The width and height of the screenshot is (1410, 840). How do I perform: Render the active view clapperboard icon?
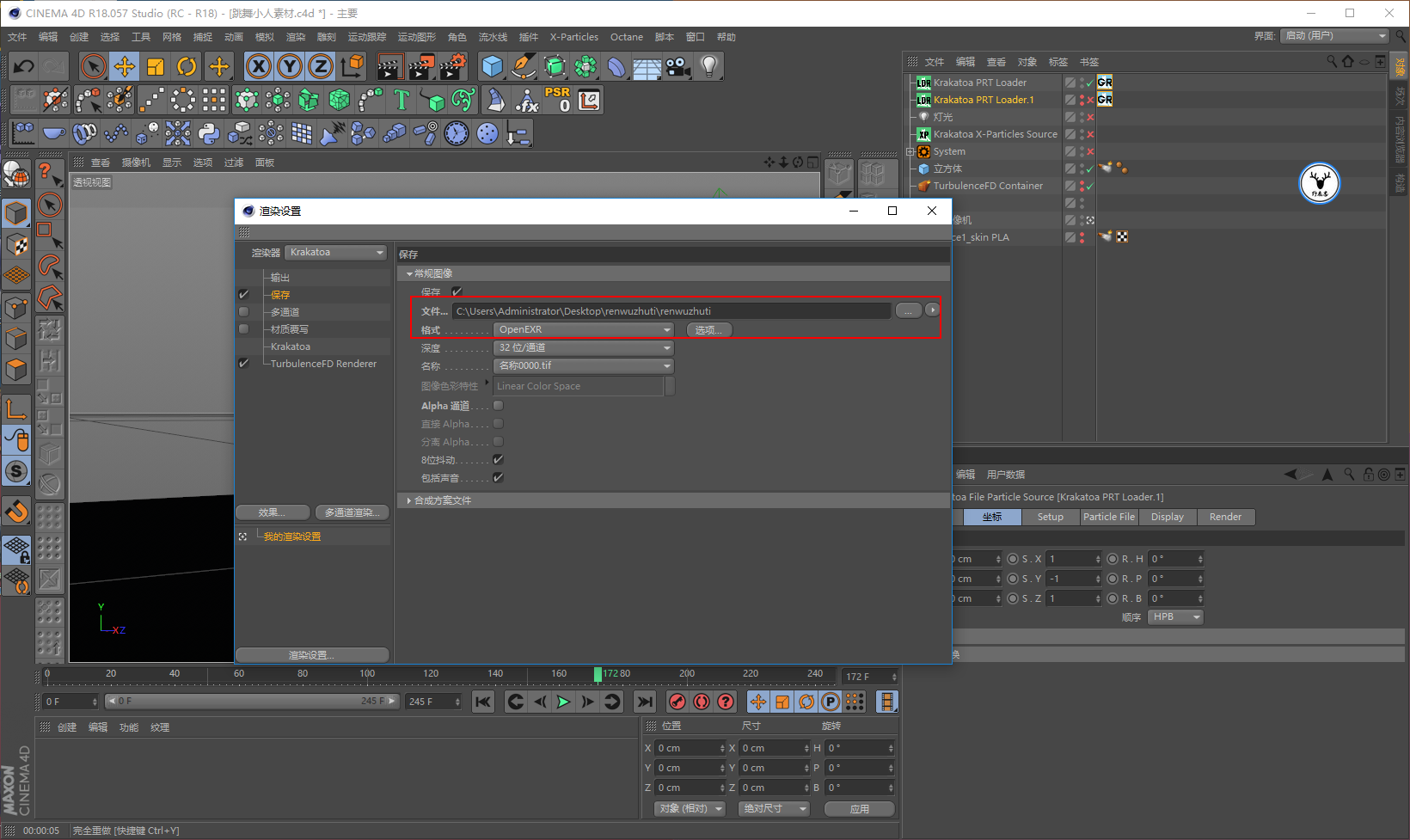(x=389, y=66)
